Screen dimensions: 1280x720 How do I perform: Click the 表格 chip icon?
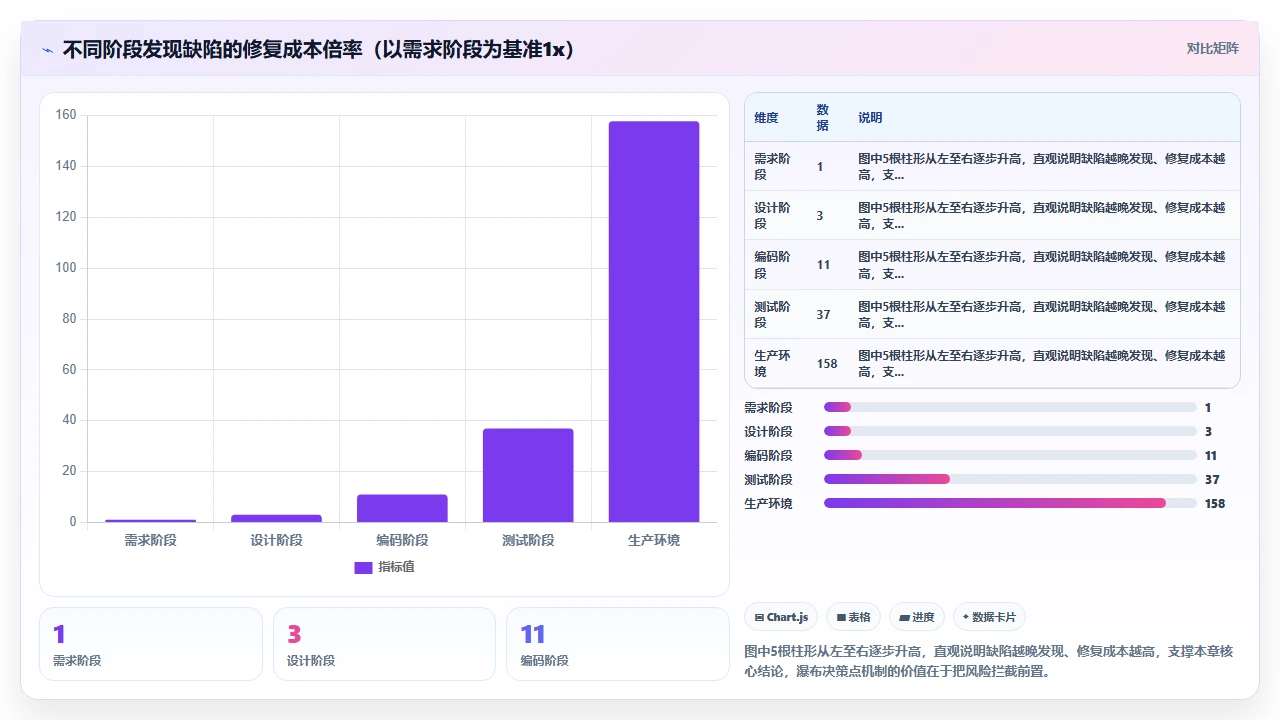841,618
